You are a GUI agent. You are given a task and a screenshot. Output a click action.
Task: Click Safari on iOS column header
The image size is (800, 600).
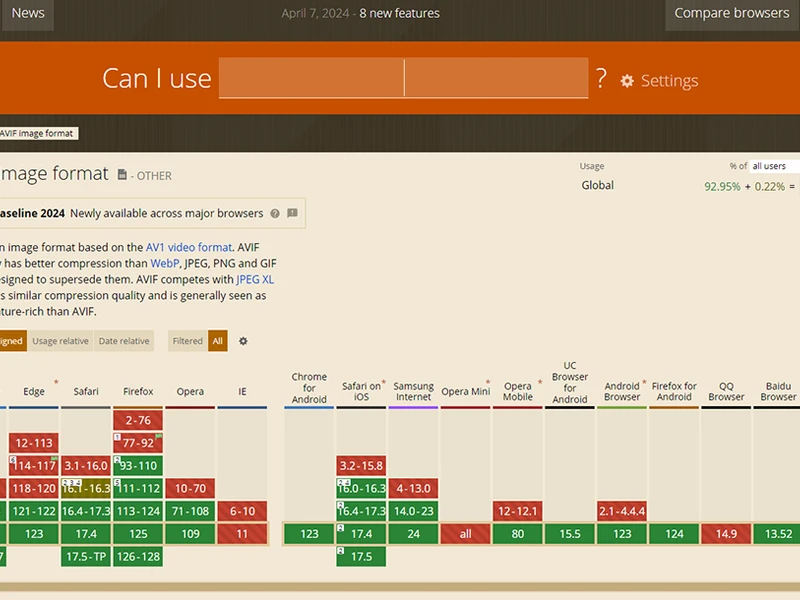click(x=361, y=391)
